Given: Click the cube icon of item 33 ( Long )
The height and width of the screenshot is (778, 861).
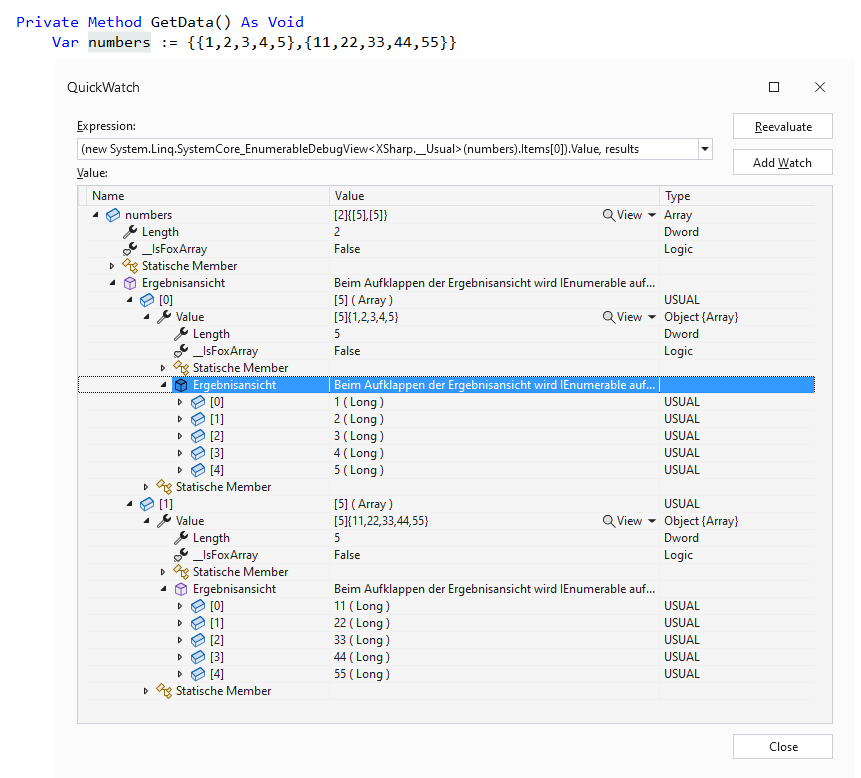Looking at the screenshot, I should 198,640.
